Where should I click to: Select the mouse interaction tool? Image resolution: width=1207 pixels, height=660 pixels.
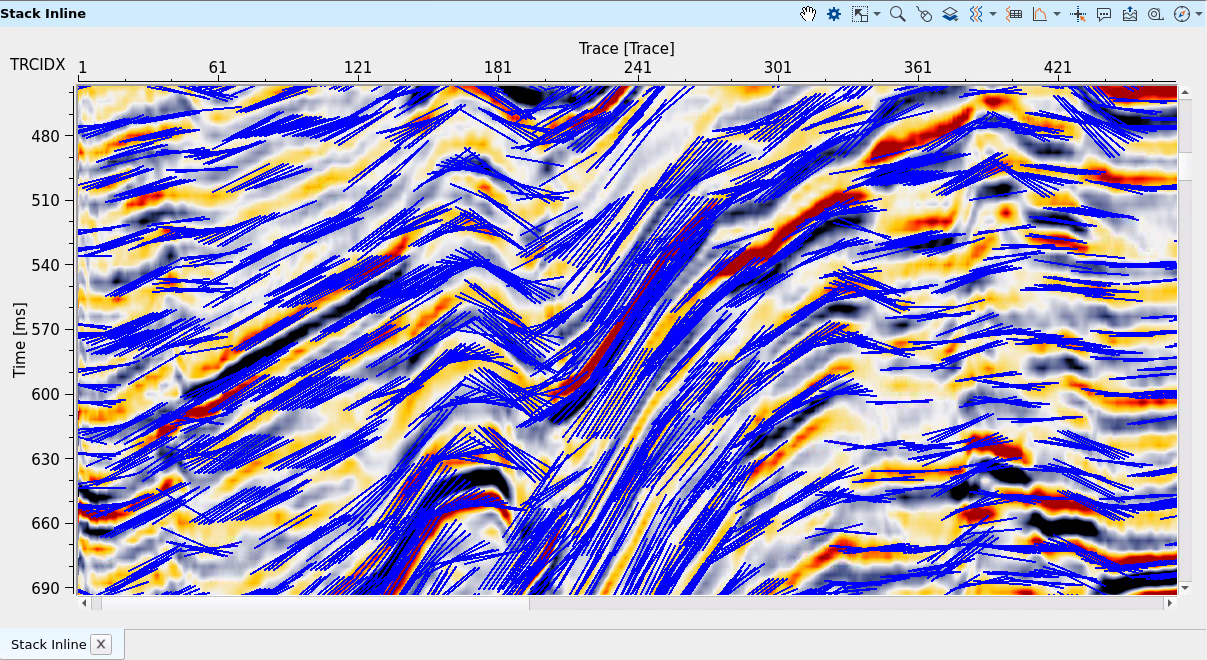[x=923, y=14]
